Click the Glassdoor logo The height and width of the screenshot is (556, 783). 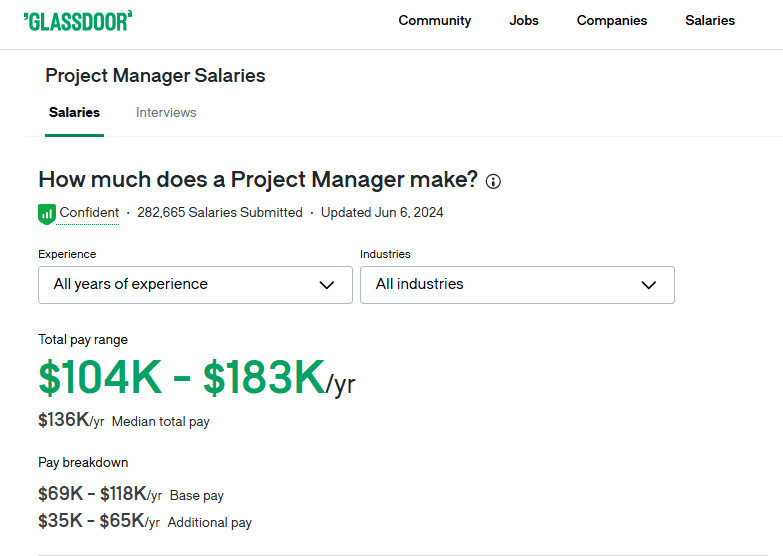78,21
